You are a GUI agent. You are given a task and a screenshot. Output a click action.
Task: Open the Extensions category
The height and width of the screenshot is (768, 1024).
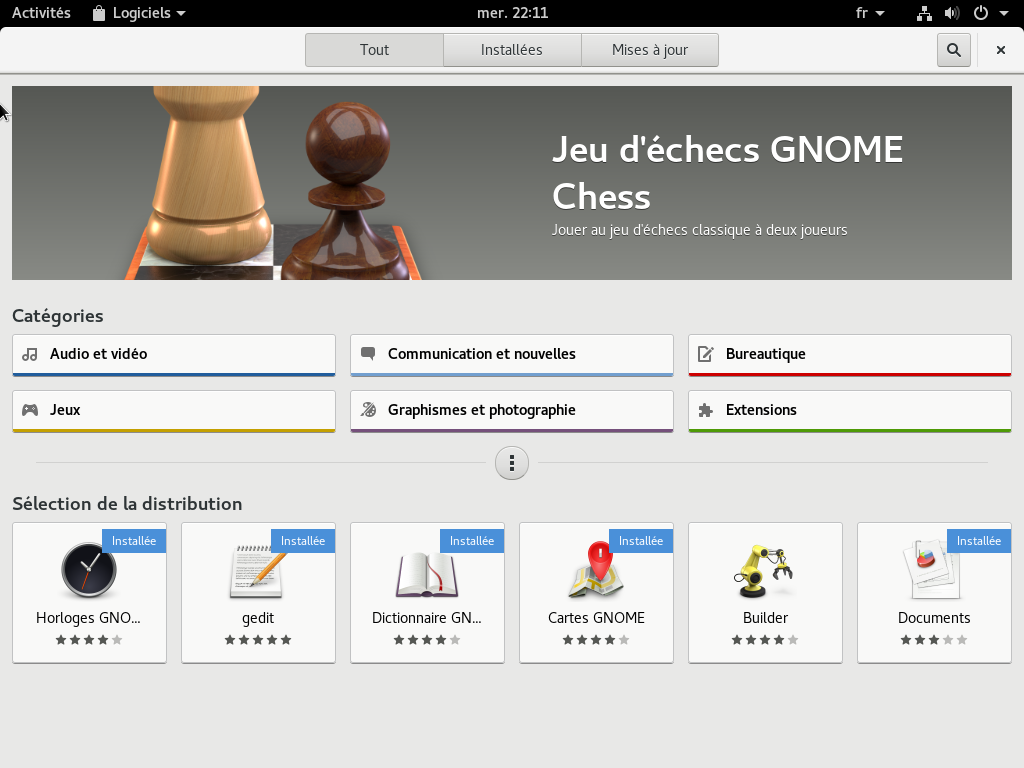[850, 411]
